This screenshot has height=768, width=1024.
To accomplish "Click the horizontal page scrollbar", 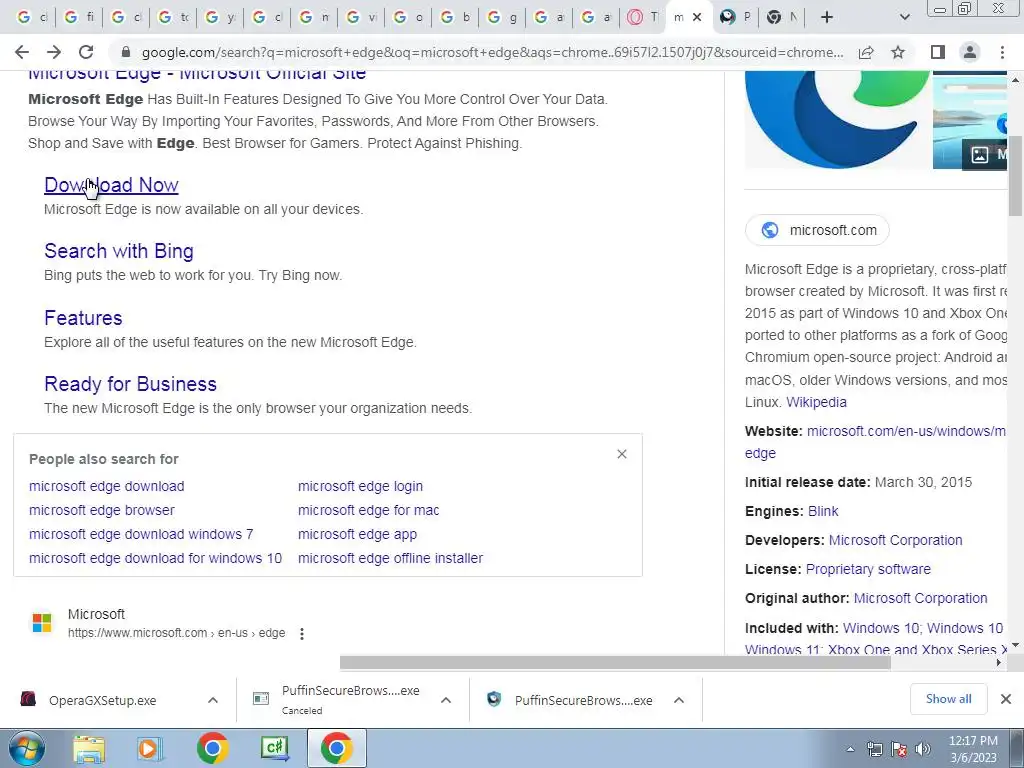I will click(x=615, y=662).
